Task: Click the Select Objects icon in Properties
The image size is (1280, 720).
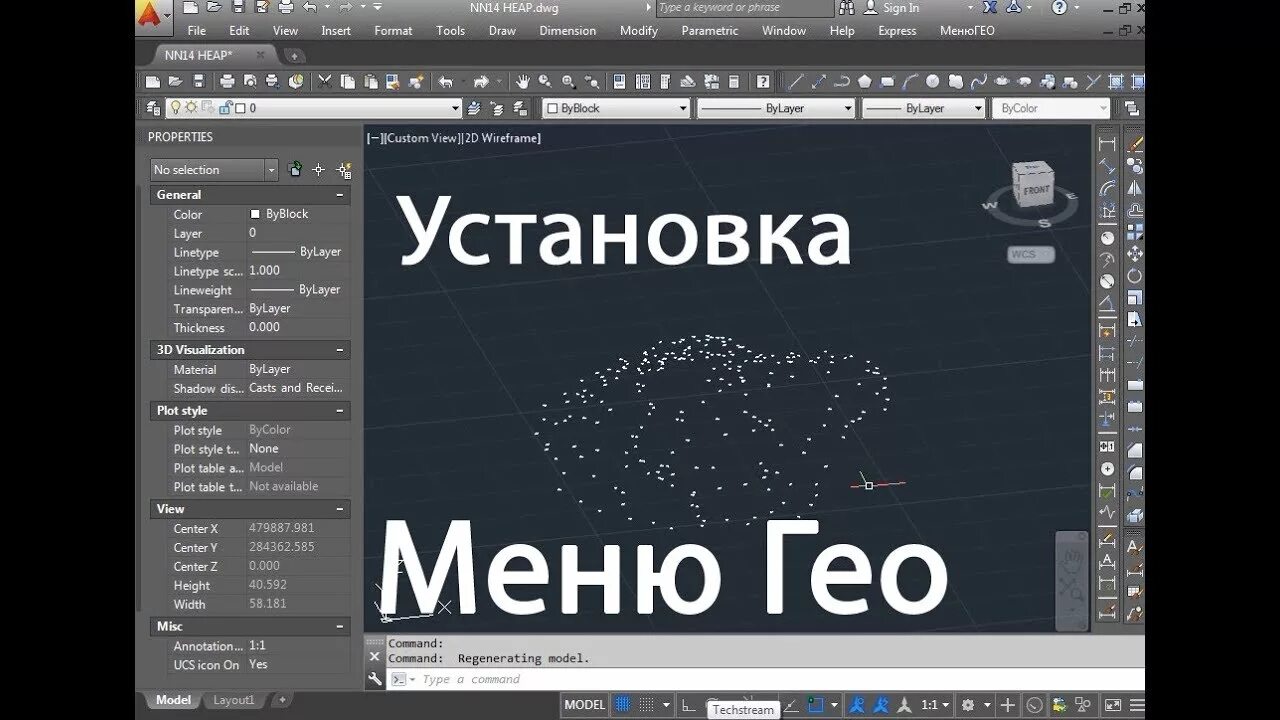Action: (x=319, y=170)
